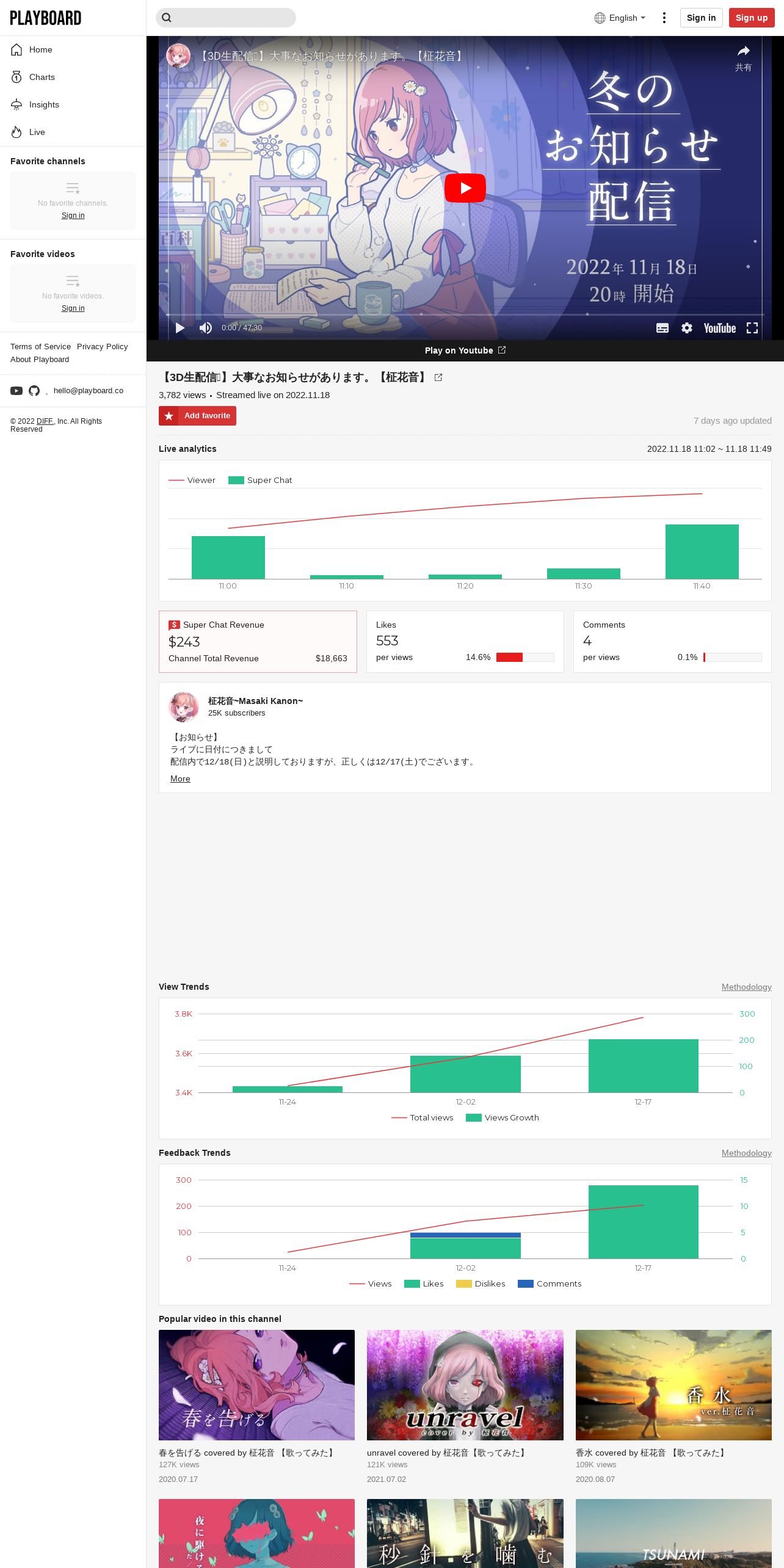Click the 12-17 Views Growth bar
Image resolution: width=784 pixels, height=1568 pixels.
(644, 1065)
